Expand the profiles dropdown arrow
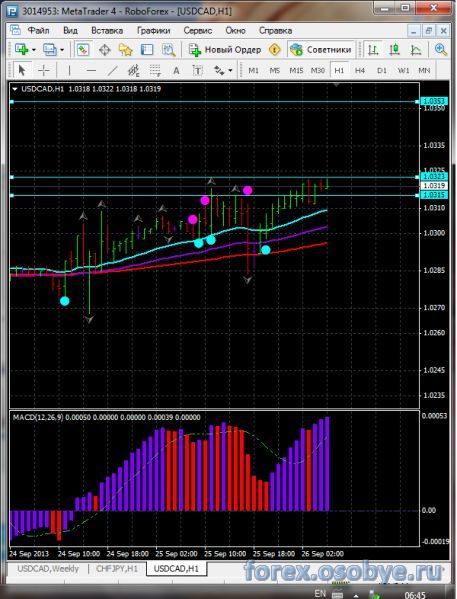The height and width of the screenshot is (599, 457). pos(62,50)
